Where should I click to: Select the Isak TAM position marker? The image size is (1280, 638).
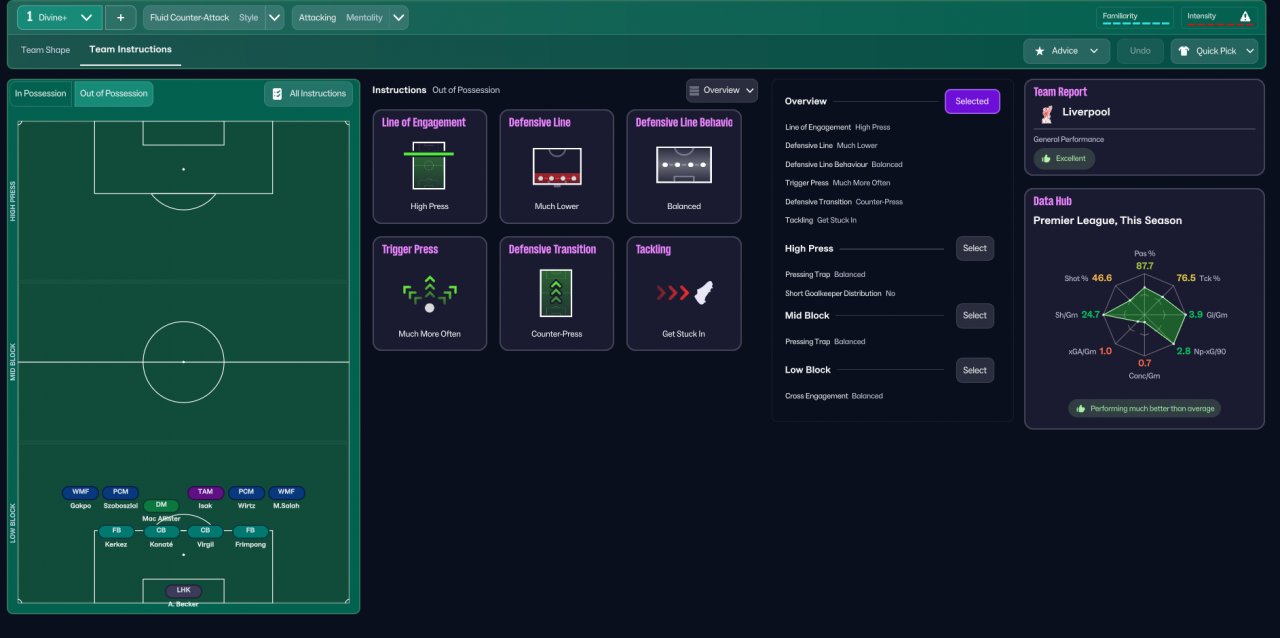click(x=205, y=492)
